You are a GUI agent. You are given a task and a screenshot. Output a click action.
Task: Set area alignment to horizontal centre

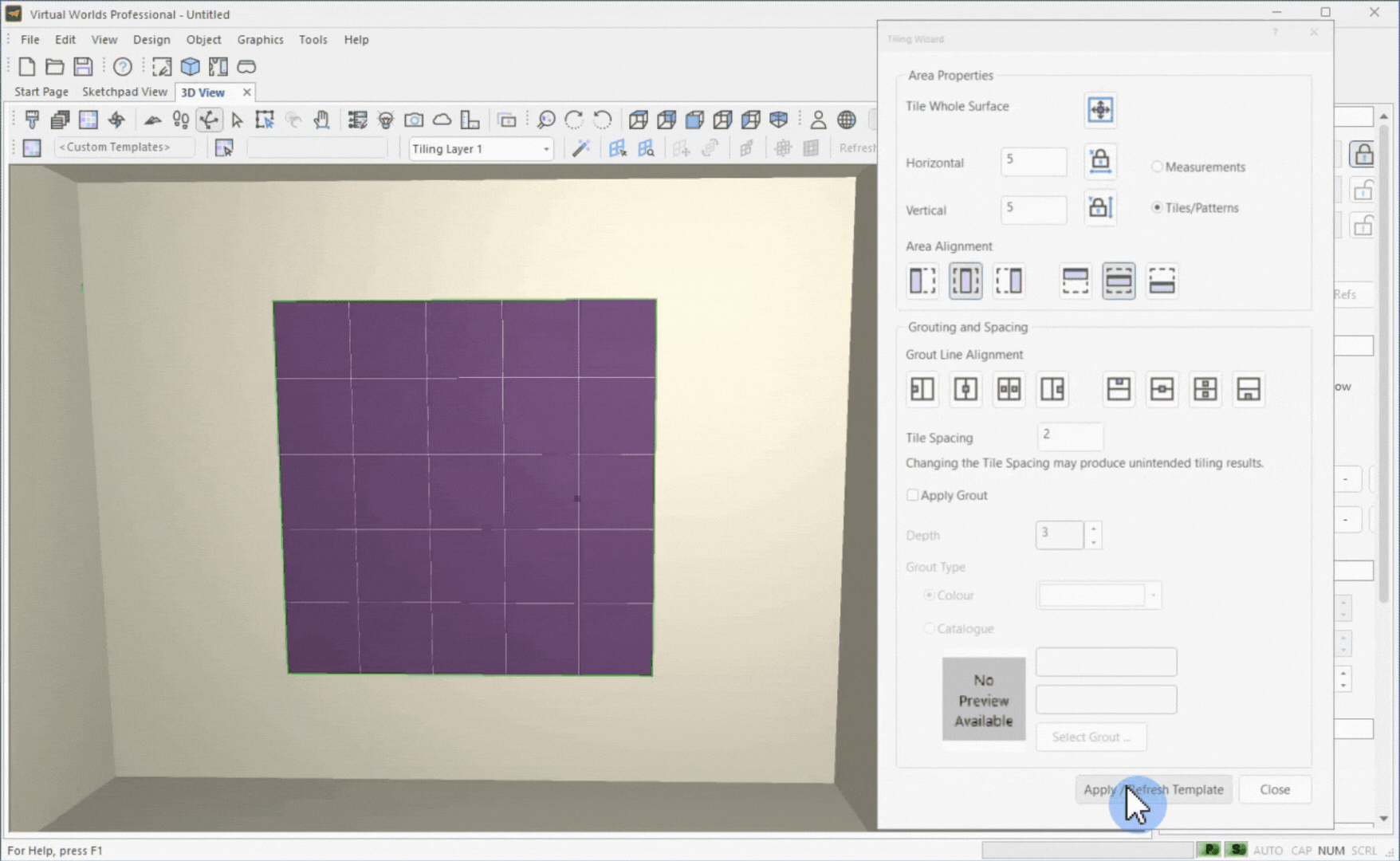click(965, 281)
